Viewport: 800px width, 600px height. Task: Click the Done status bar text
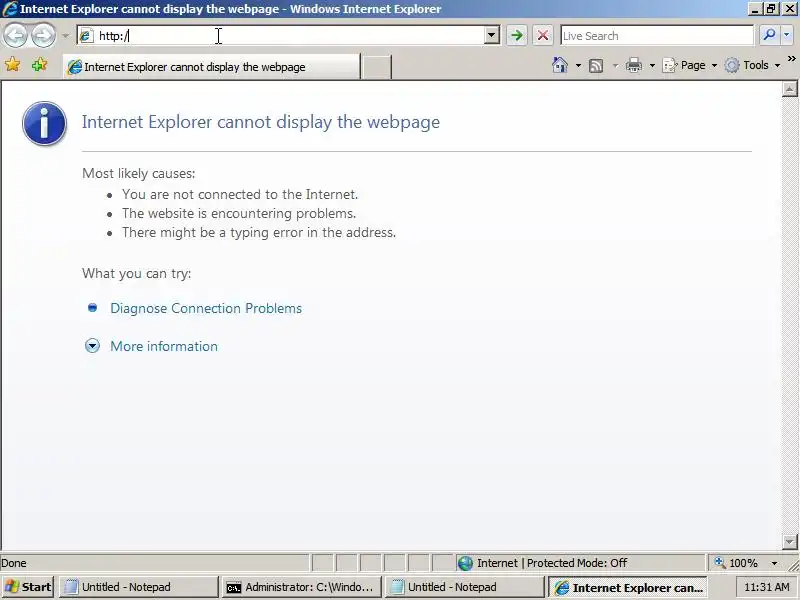pos(14,563)
